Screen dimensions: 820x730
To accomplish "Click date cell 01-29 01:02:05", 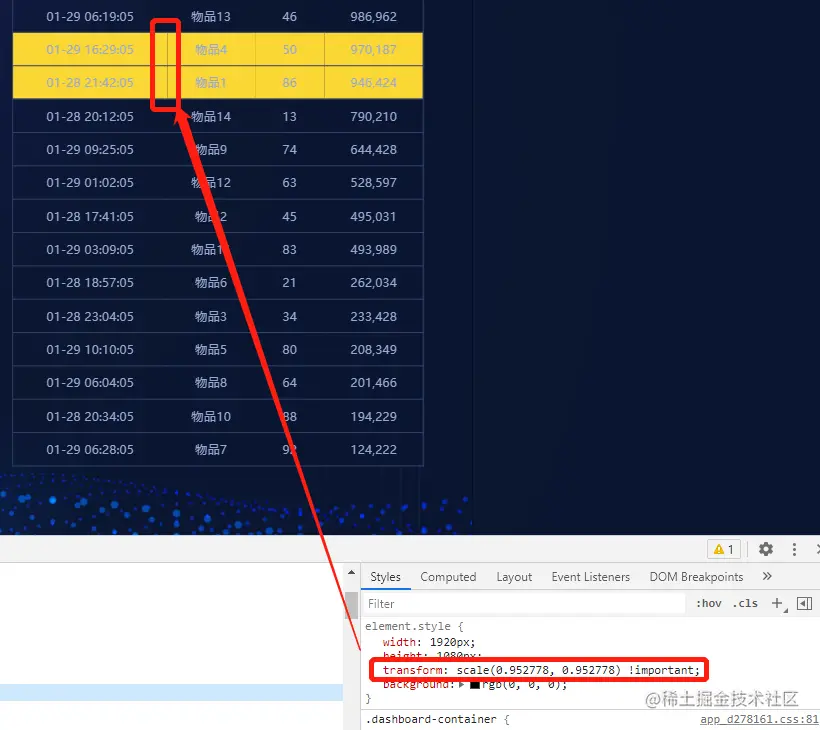I will 90,182.
